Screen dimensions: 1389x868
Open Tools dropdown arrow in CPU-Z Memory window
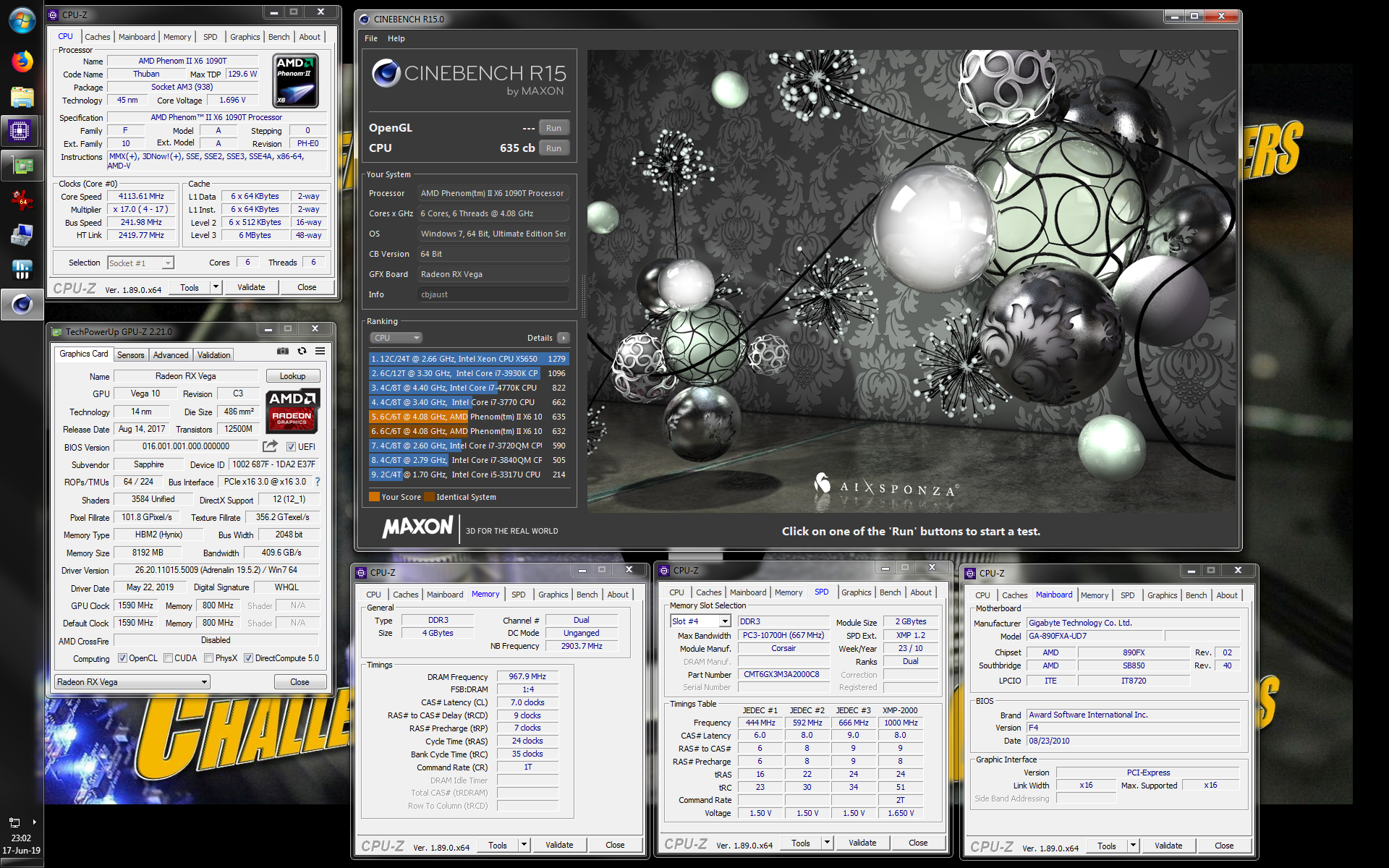(524, 845)
